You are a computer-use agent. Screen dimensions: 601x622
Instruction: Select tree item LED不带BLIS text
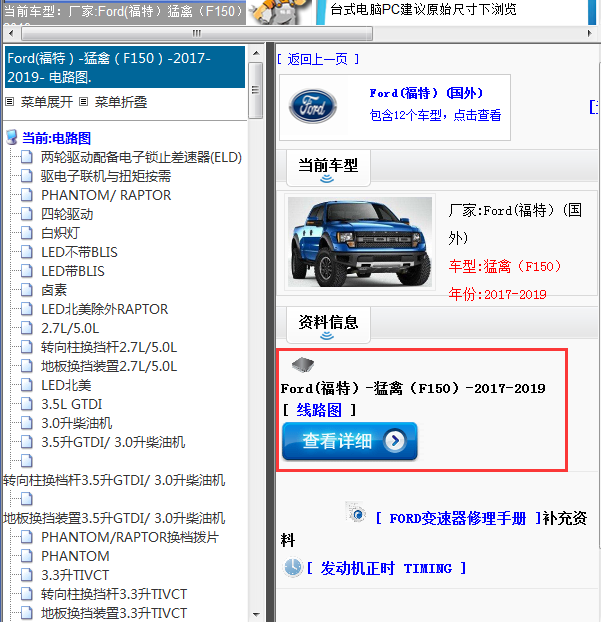pyautogui.click(x=79, y=252)
